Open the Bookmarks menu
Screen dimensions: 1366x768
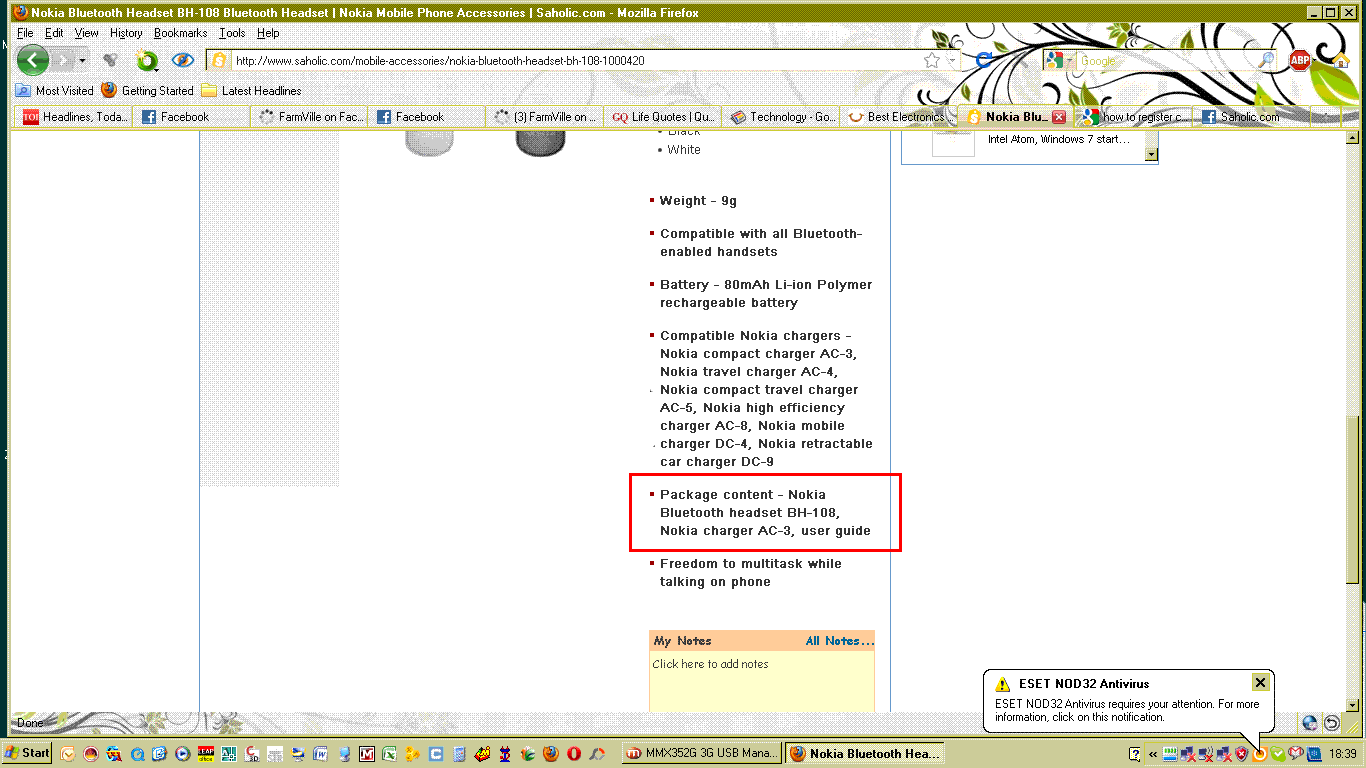click(x=180, y=33)
